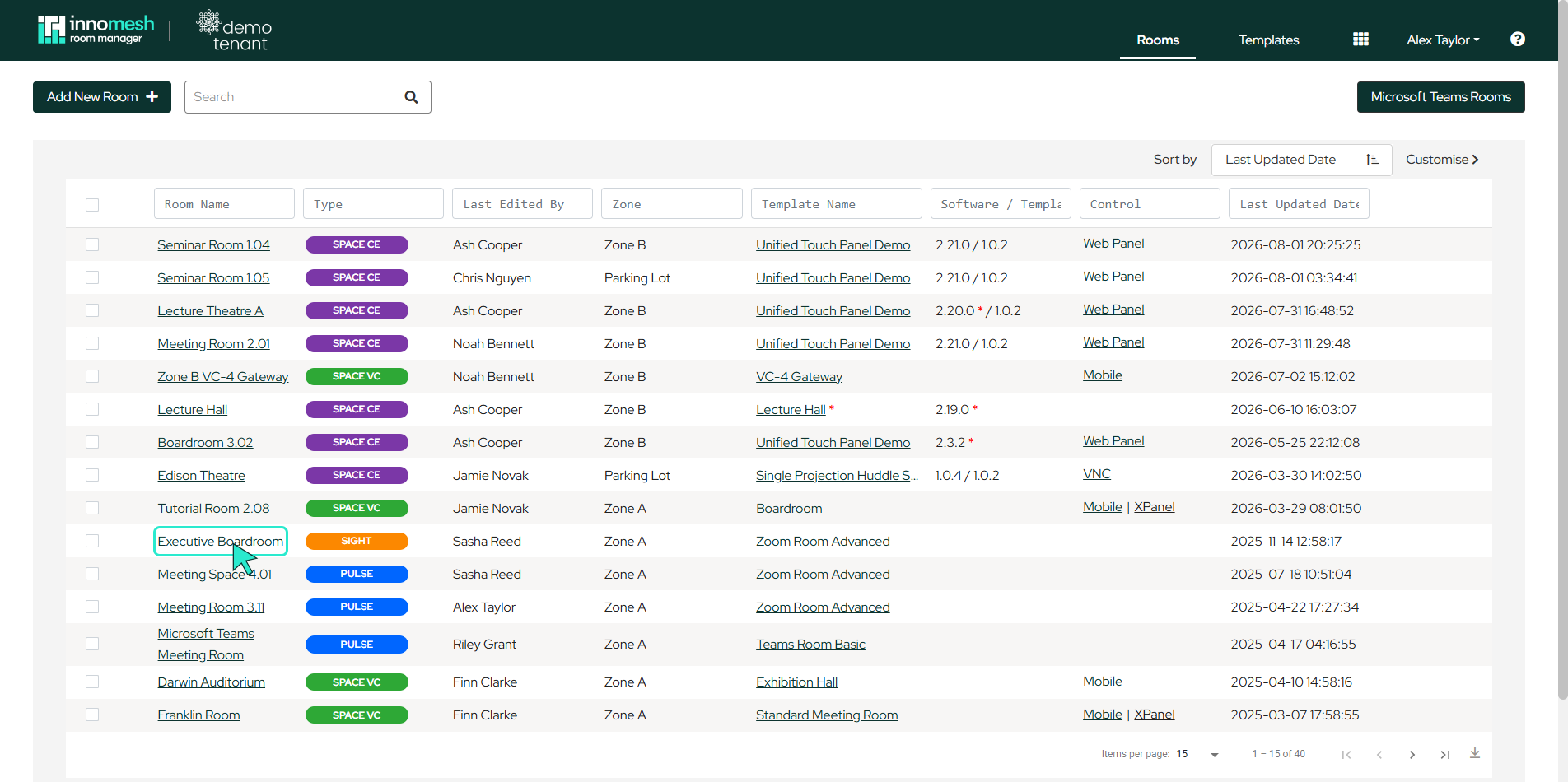1568x782 pixels.
Task: Click the page vertical scrollbar
Action: 1562,350
